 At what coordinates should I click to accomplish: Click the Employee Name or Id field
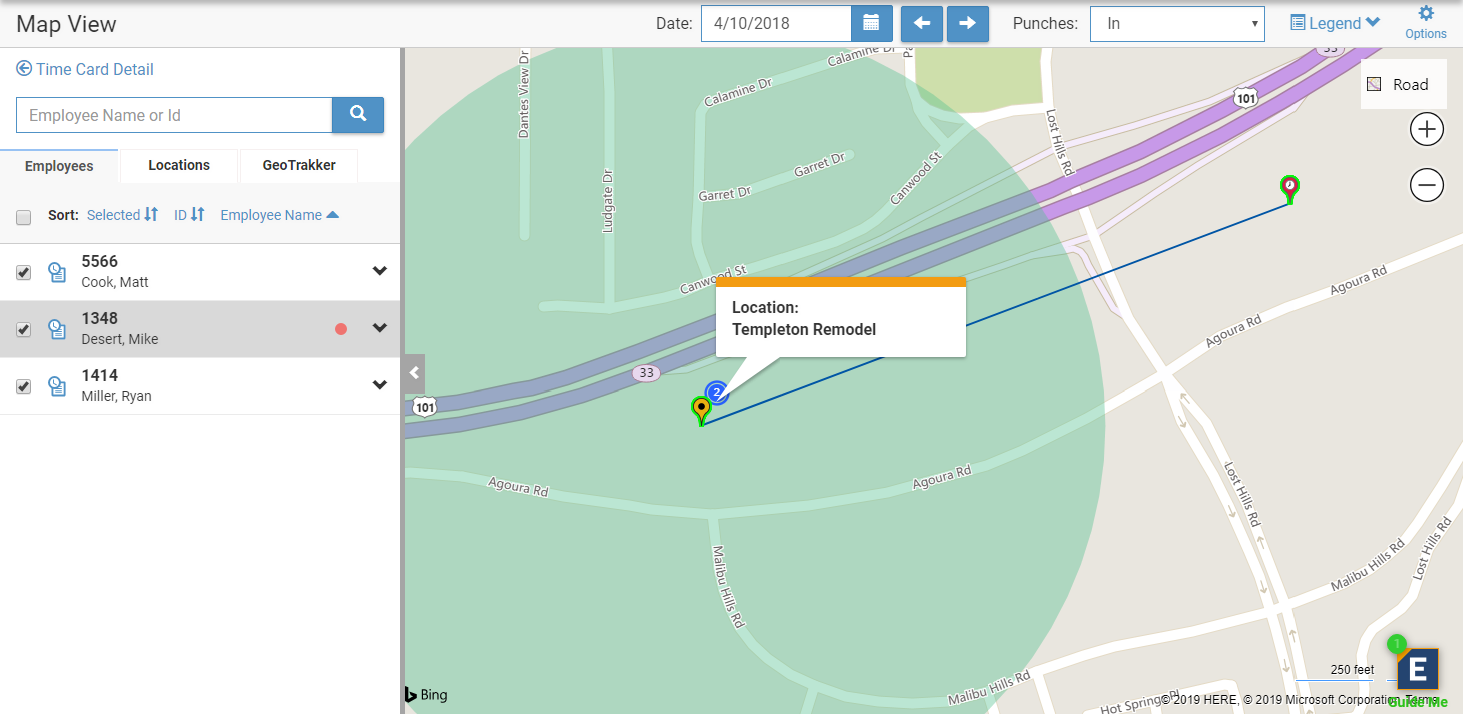point(174,115)
